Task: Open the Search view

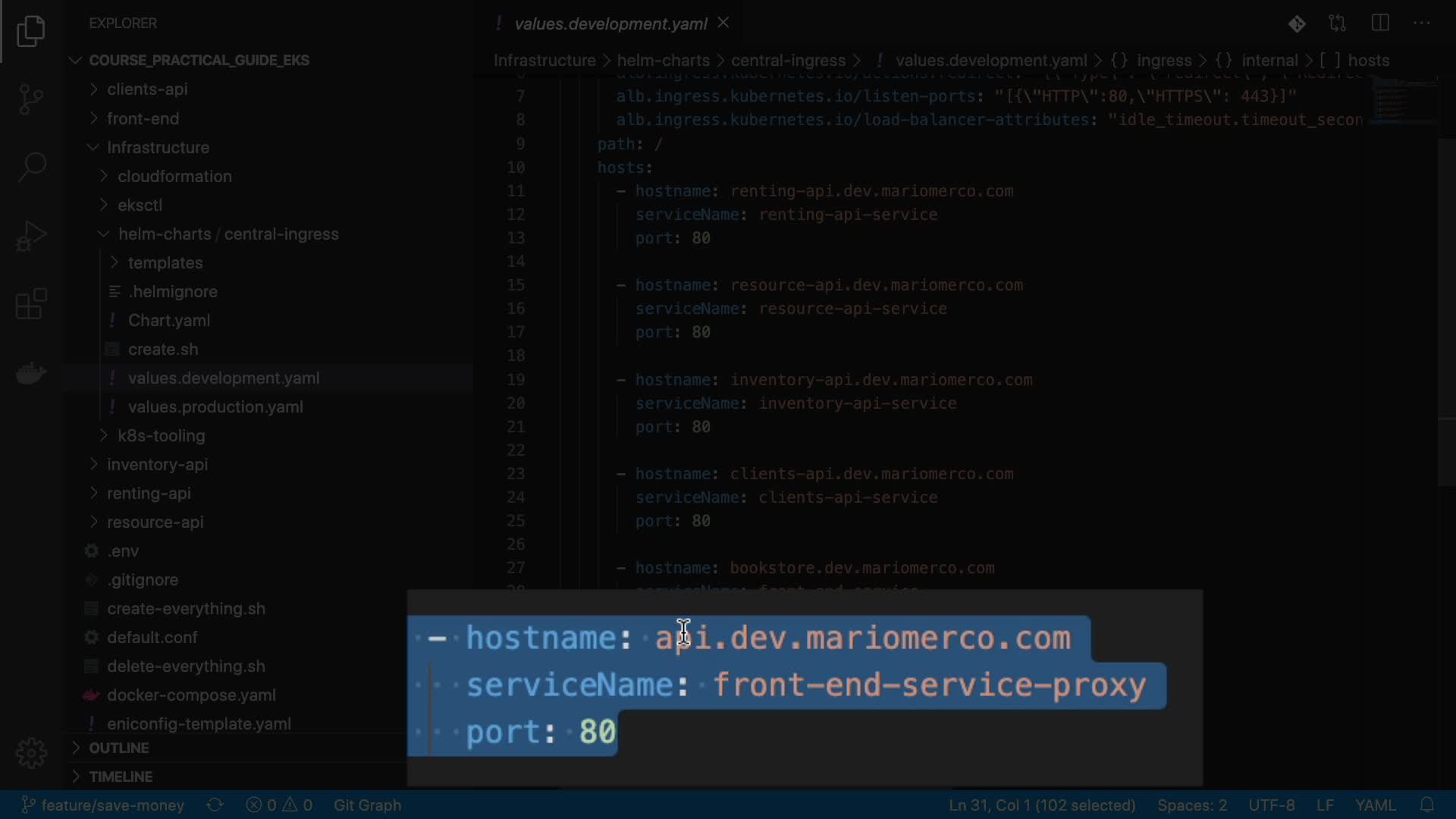Action: 31,167
